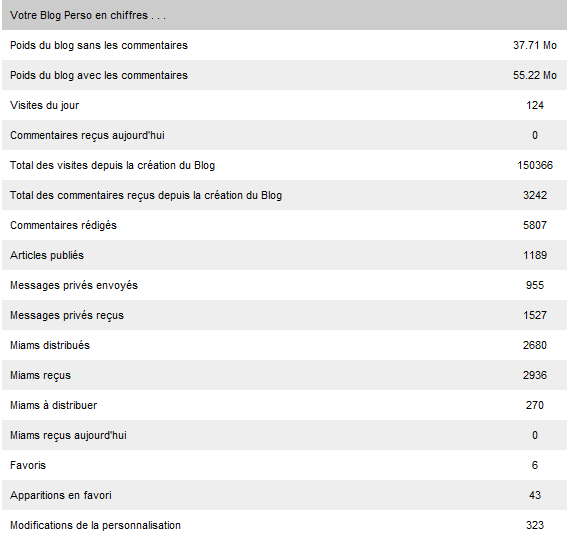Select the 'Favoris' row label
Viewport: 567px width, 539px height.
coord(28,465)
